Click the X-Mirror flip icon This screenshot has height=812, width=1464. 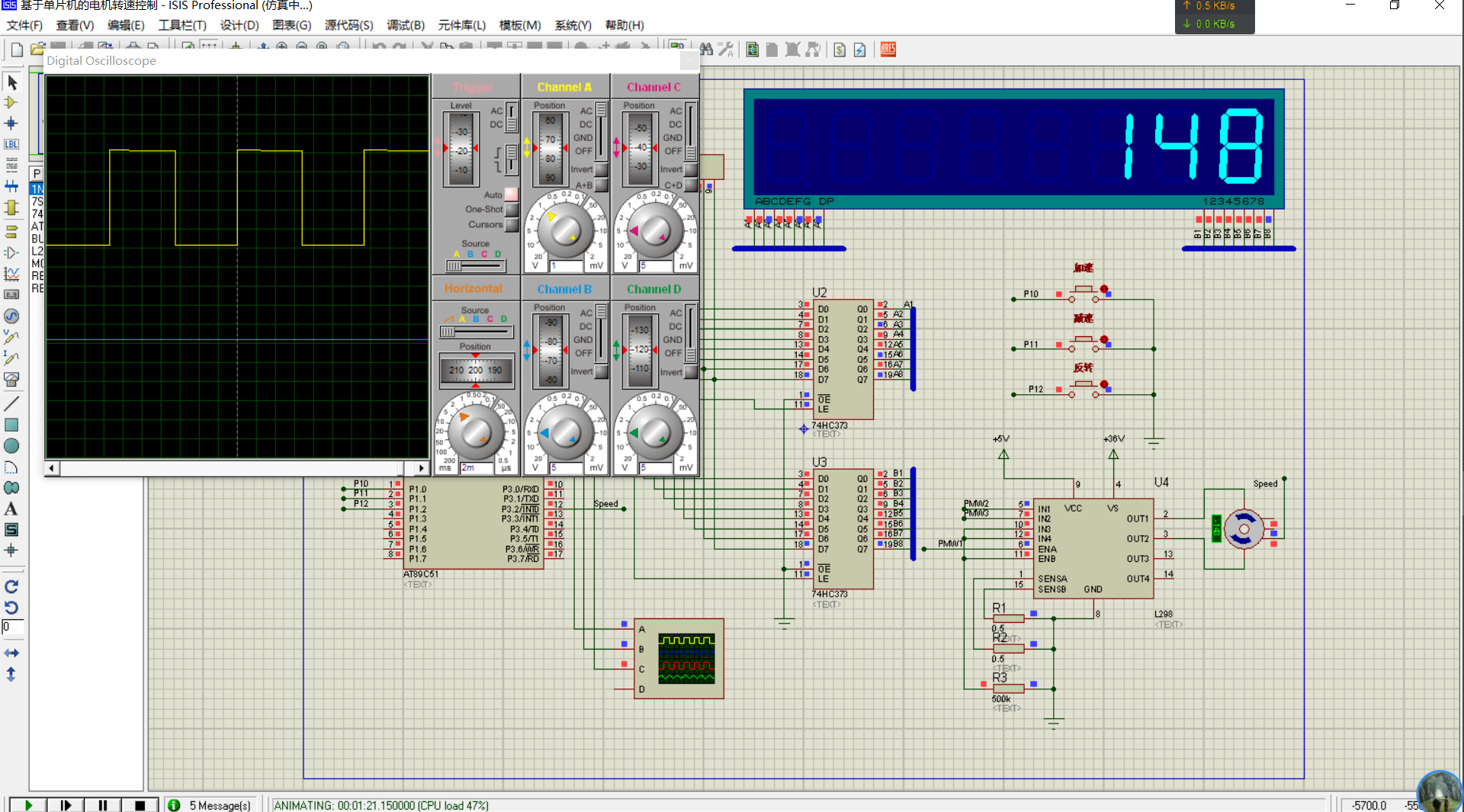(11, 653)
